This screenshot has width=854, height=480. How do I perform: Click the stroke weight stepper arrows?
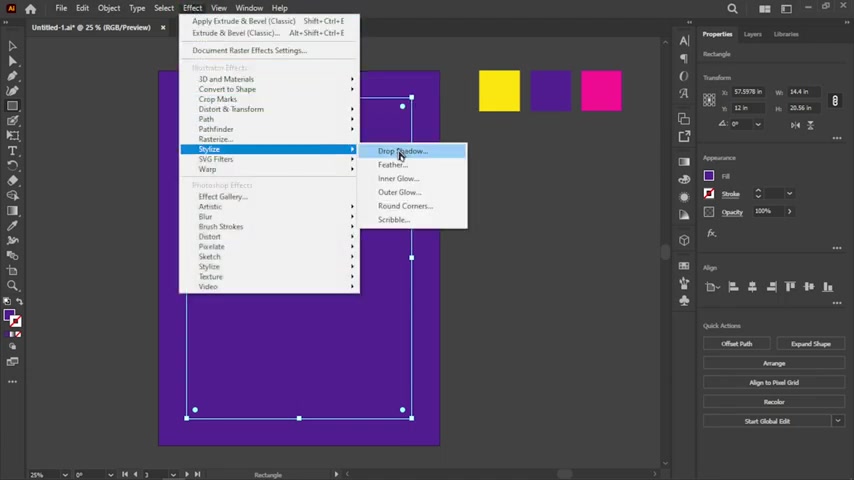[x=758, y=193]
